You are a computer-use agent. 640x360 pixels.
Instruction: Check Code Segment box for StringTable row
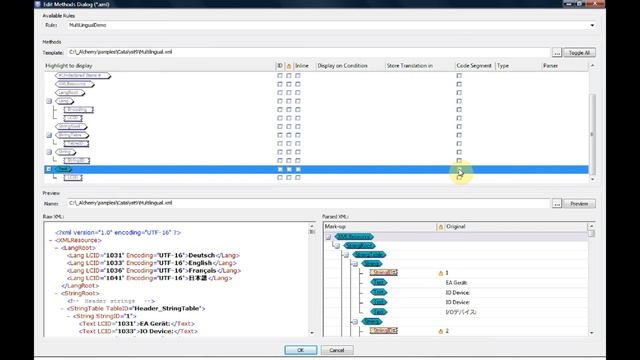click(459, 135)
